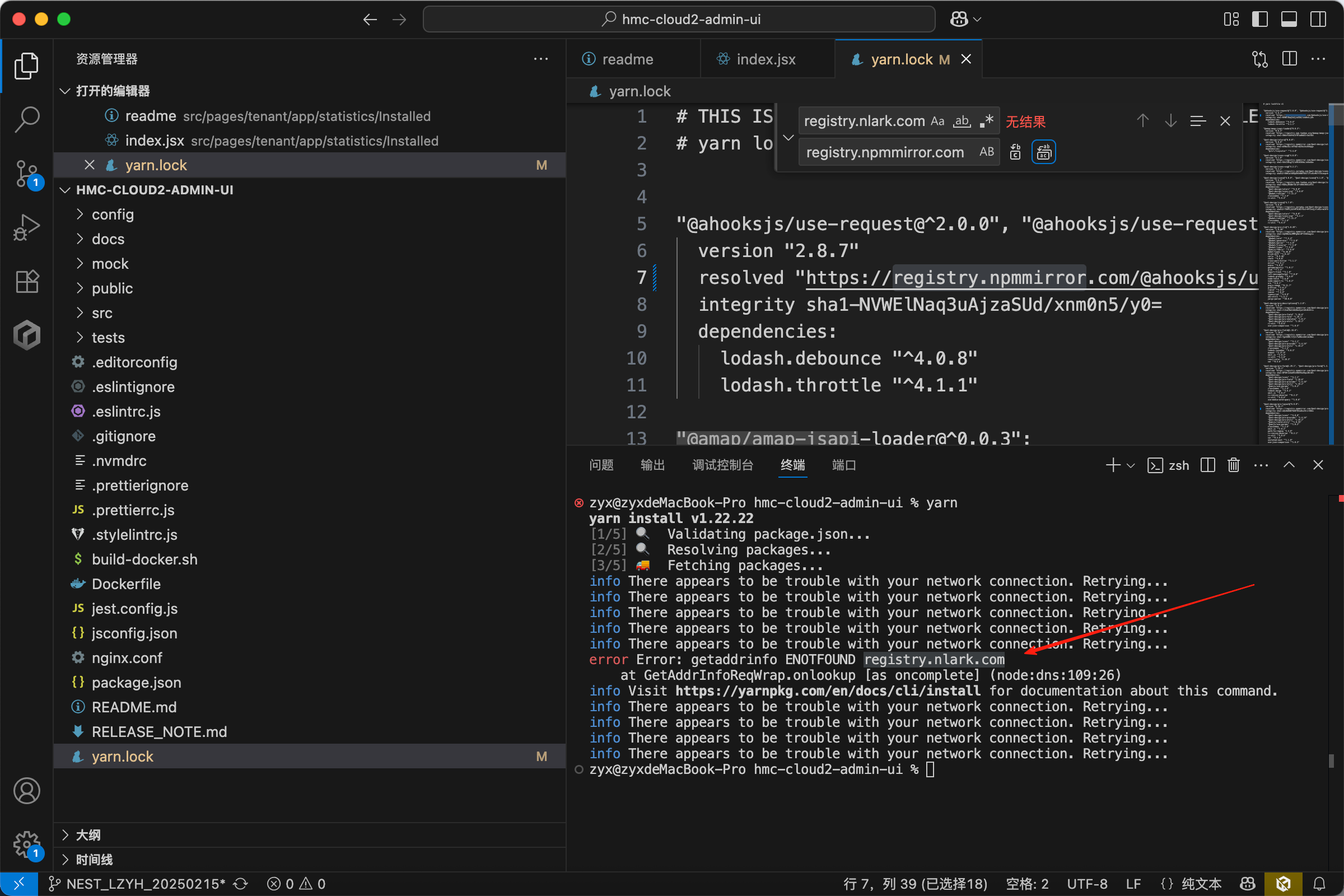Open the Extensions view

(x=26, y=281)
